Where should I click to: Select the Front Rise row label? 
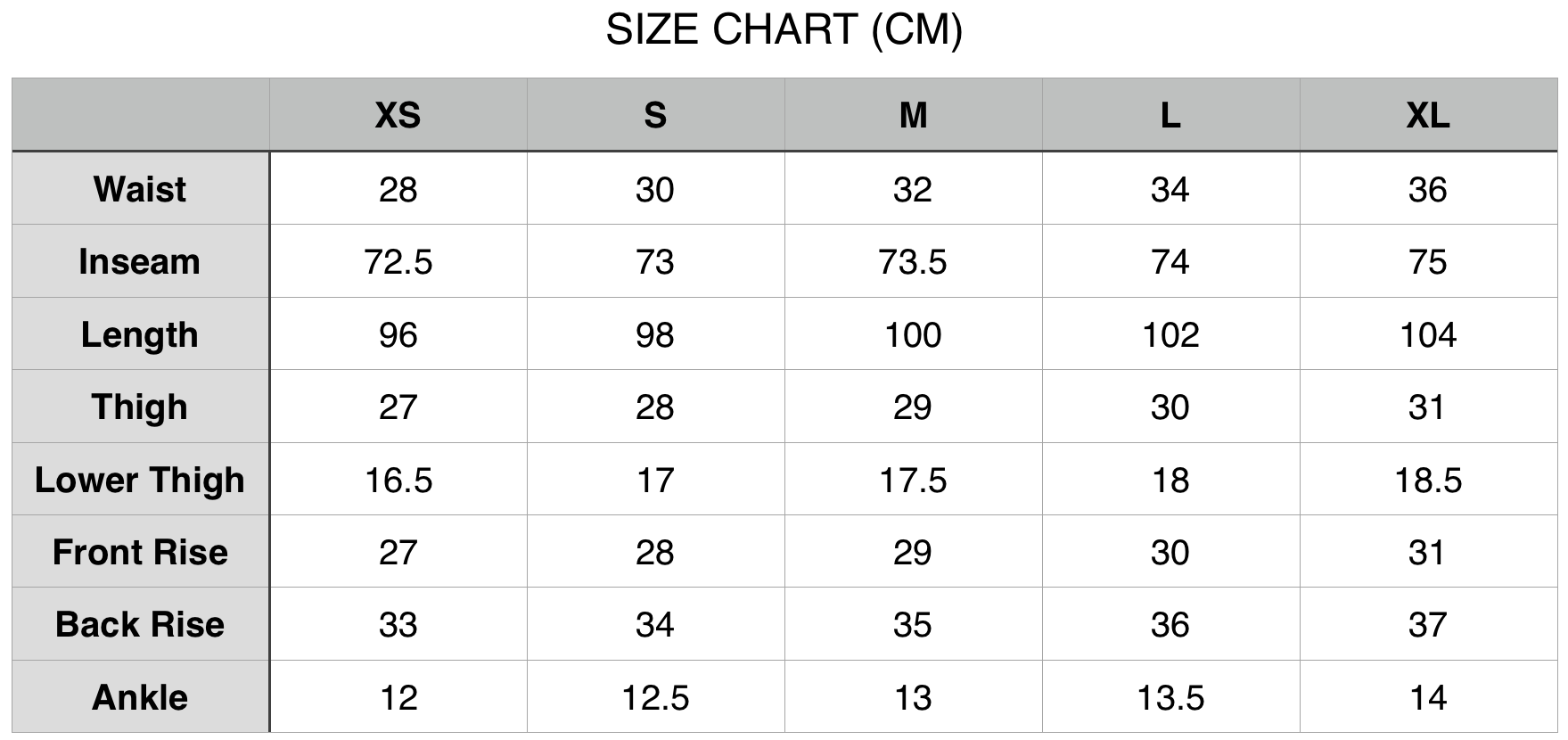(x=140, y=552)
